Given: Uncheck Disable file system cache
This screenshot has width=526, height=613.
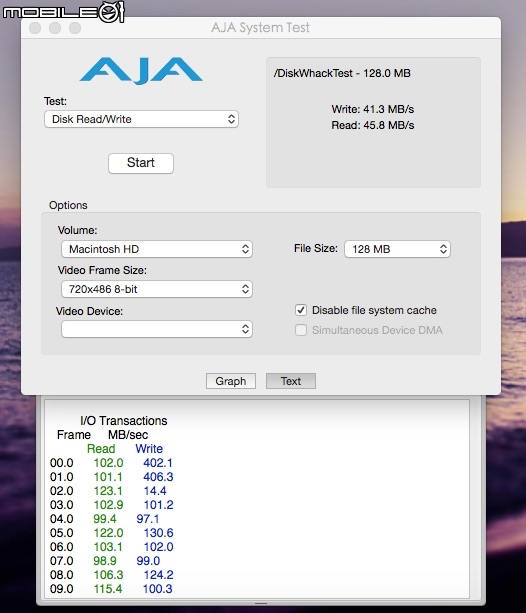Looking at the screenshot, I should tap(301, 310).
